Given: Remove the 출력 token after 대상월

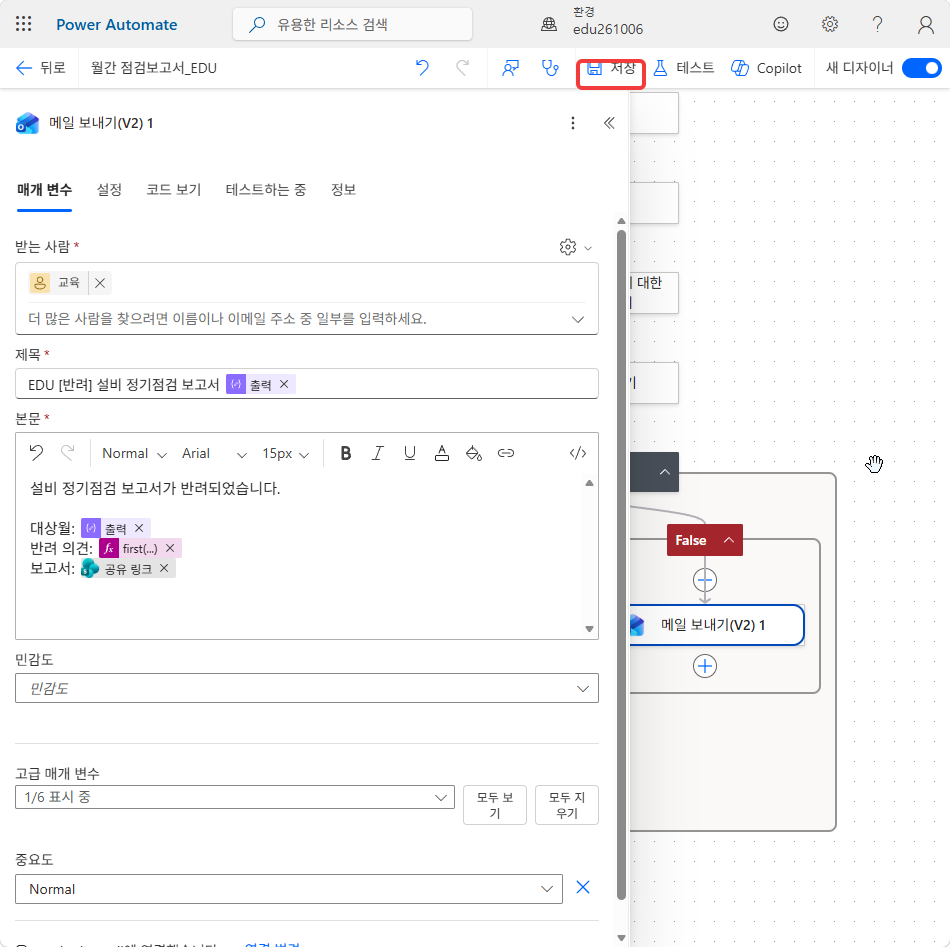Looking at the screenshot, I should (139, 528).
